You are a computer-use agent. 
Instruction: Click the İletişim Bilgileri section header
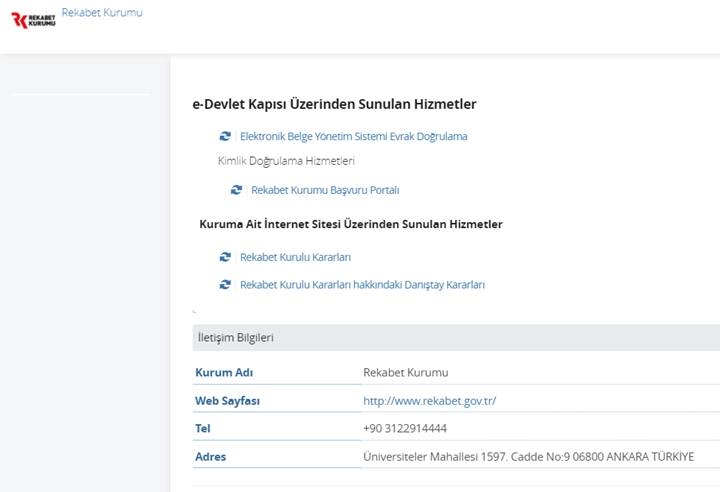pyautogui.click(x=236, y=338)
